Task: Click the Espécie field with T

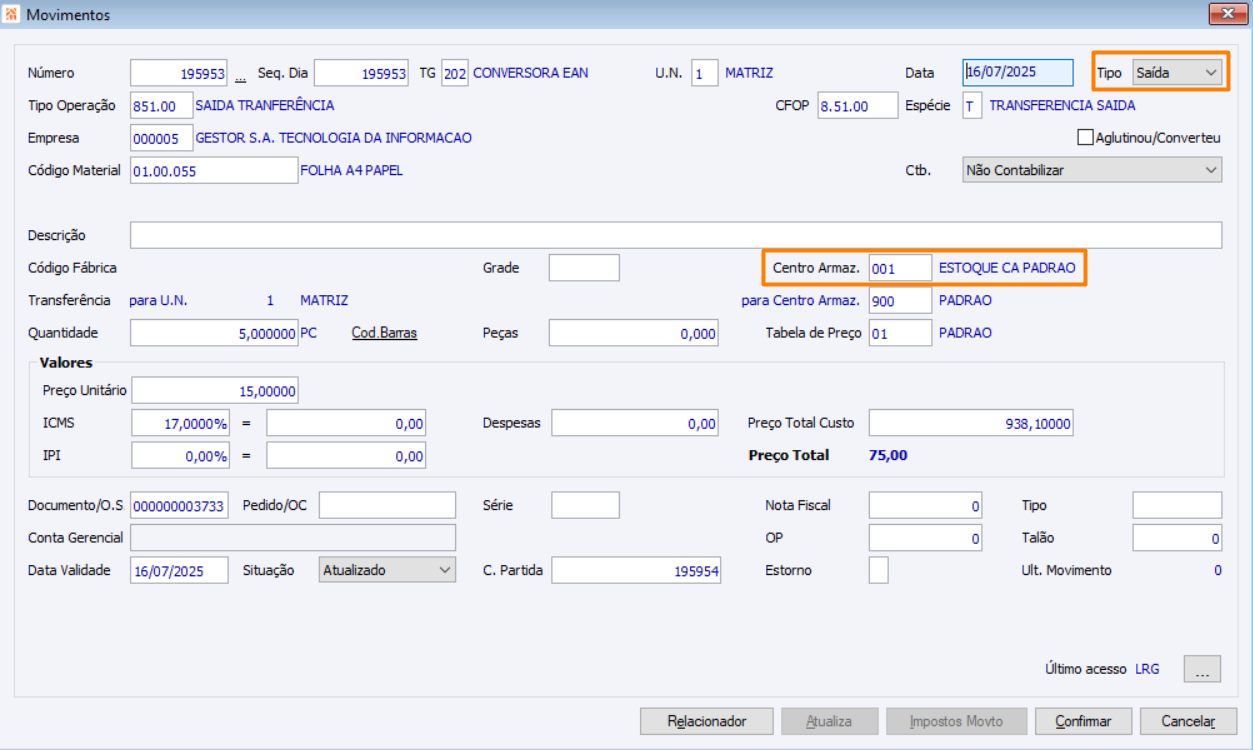Action: coord(973,105)
